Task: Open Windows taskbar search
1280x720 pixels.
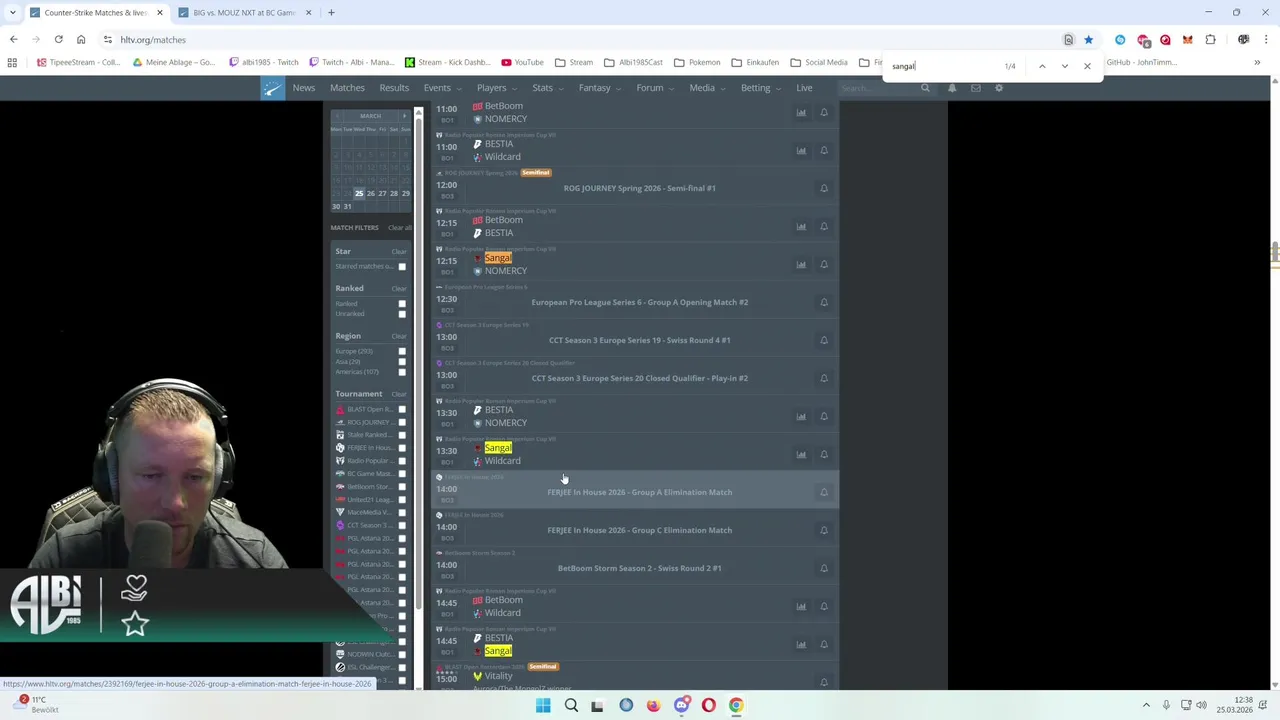Action: [x=571, y=705]
